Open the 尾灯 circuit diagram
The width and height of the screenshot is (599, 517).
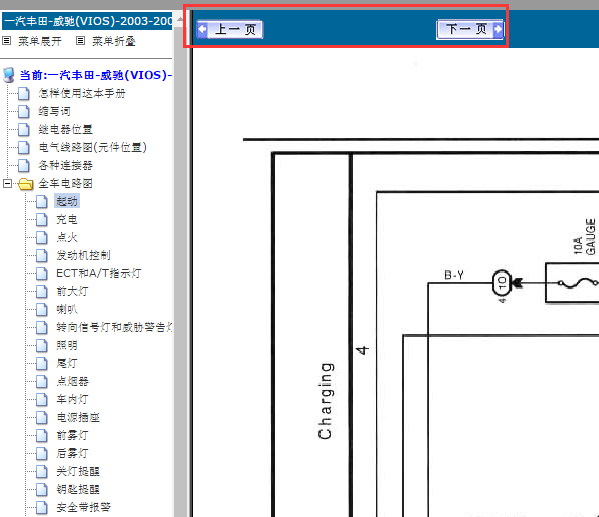coord(67,363)
